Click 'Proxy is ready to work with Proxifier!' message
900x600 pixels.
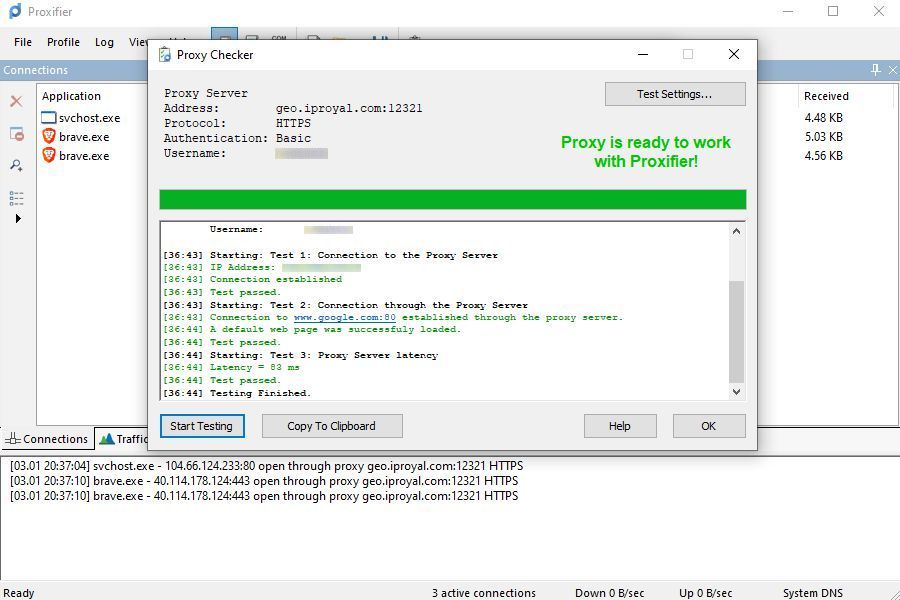click(x=646, y=152)
